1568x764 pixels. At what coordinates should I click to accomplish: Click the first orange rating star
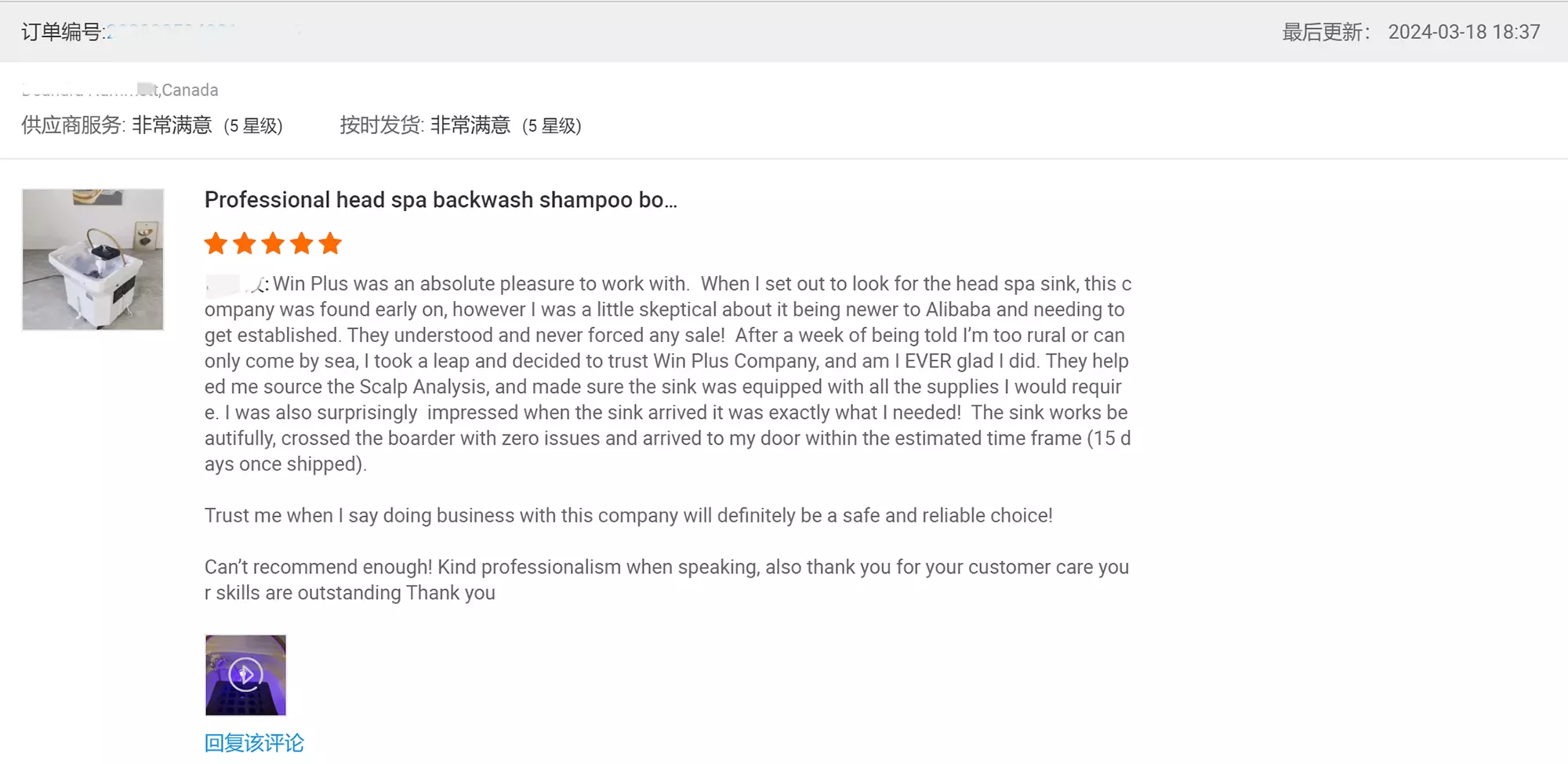coord(216,244)
